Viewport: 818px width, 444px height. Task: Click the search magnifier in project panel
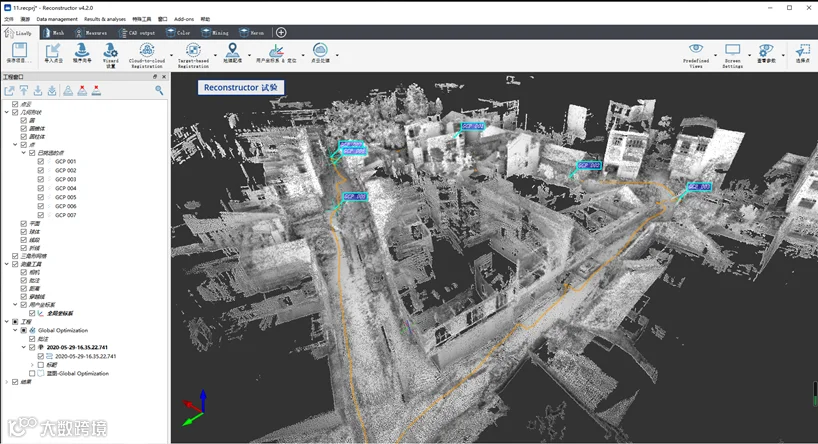159,90
